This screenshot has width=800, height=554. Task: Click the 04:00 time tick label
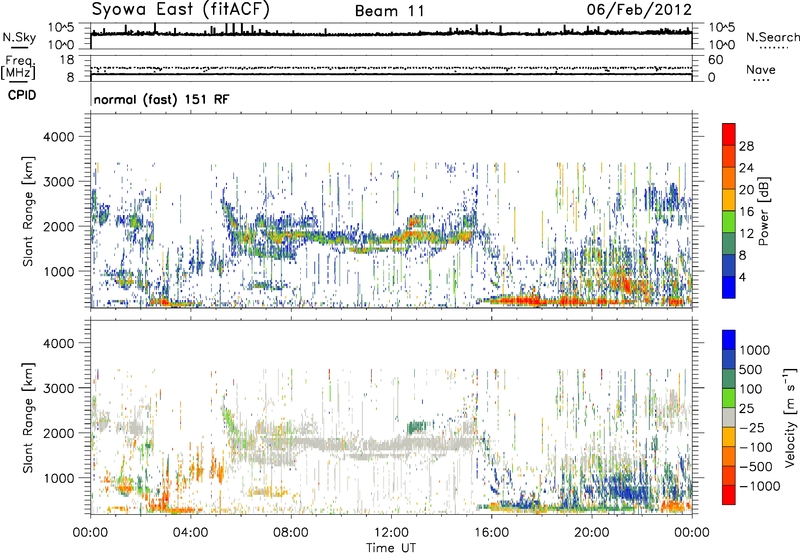click(x=190, y=533)
